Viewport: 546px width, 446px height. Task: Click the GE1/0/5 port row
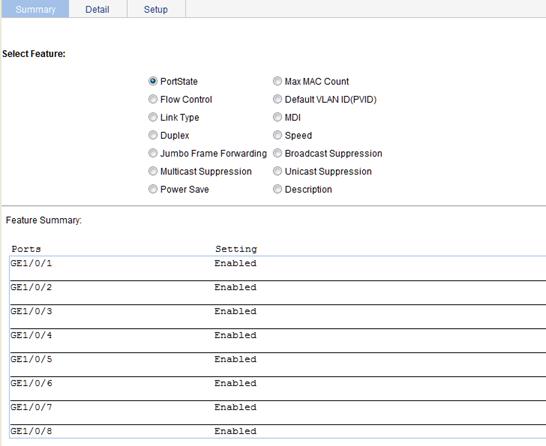tap(278, 364)
